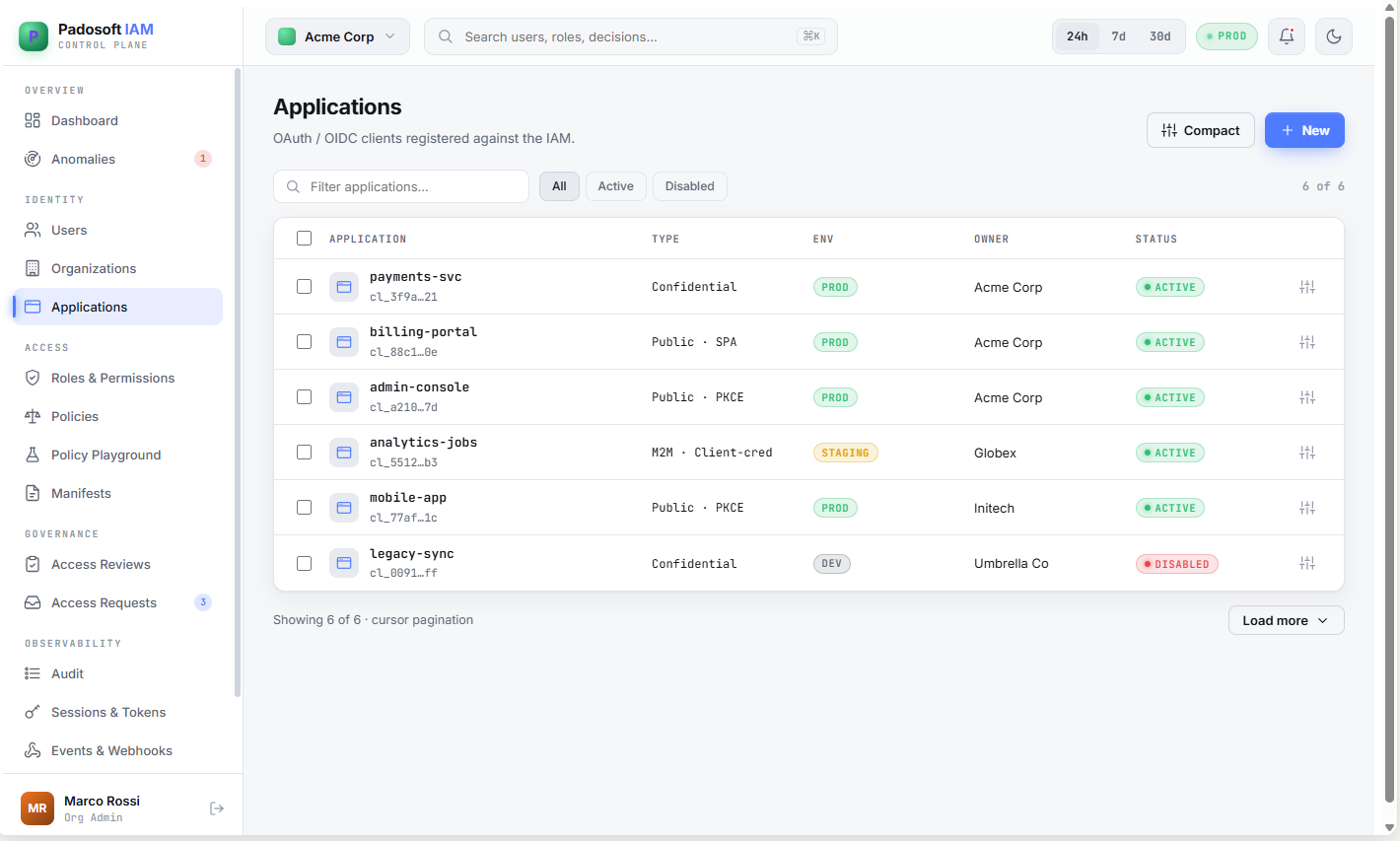Check the mobile-app row checkbox
Image resolution: width=1400 pixels, height=841 pixels.
(x=304, y=508)
